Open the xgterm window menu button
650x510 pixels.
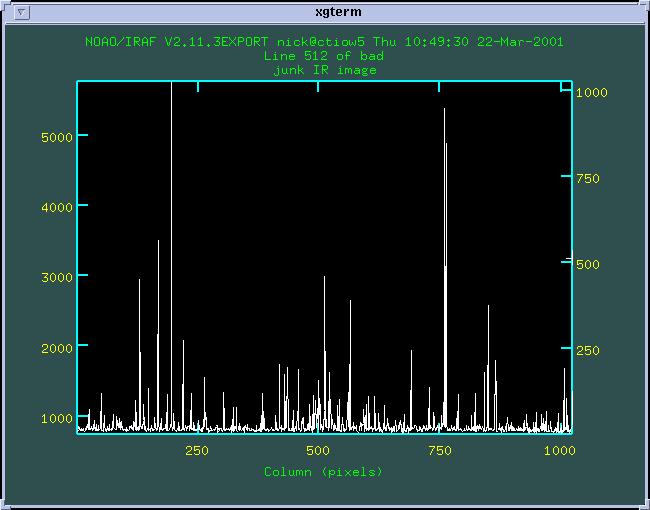coord(22,12)
